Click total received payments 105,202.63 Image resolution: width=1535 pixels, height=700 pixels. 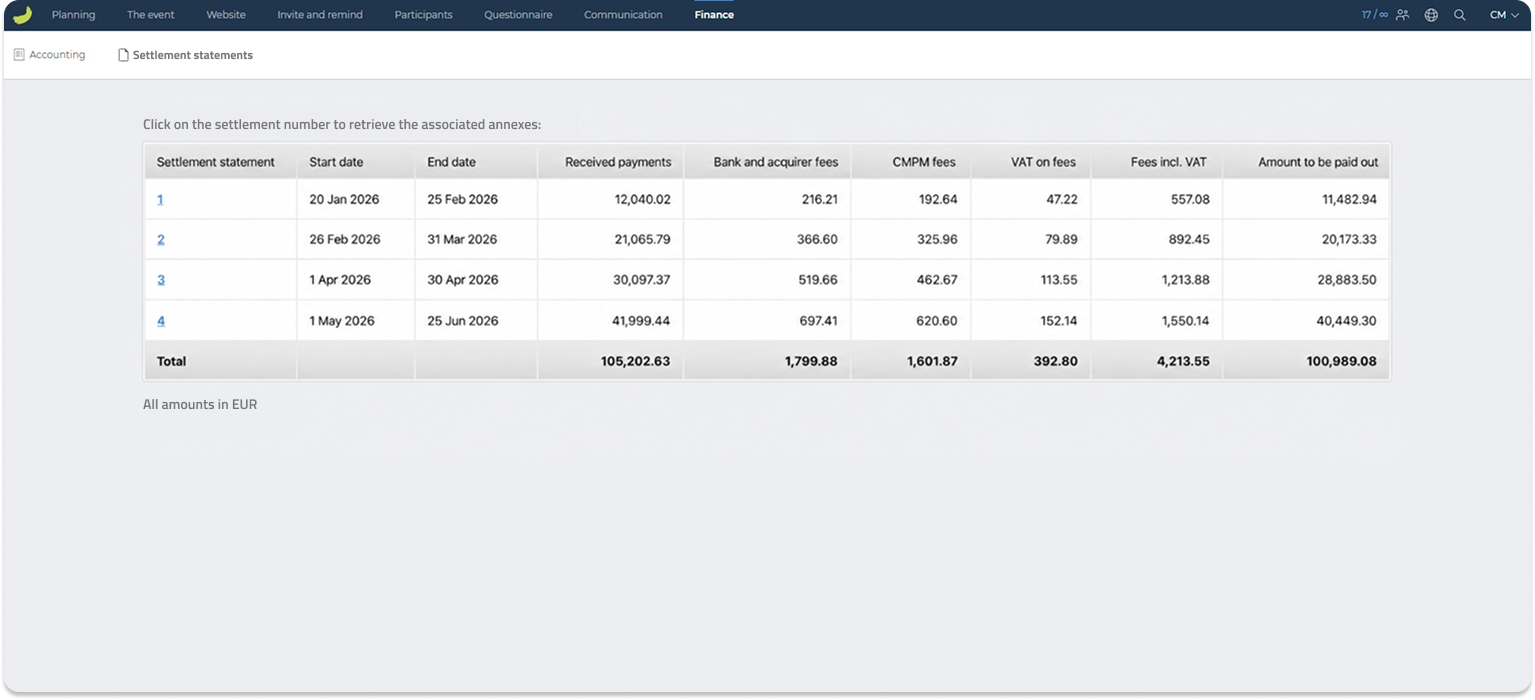tap(636, 361)
